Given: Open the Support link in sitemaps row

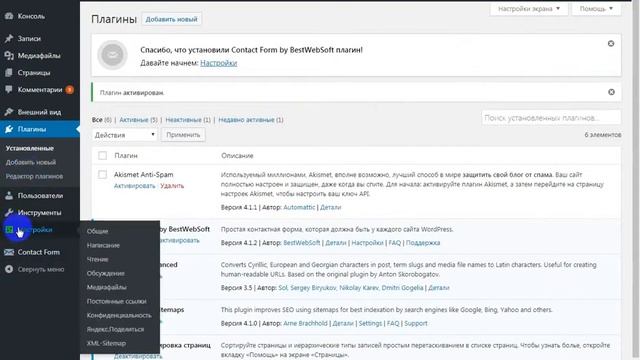Looking at the screenshot, I should [x=416, y=323].
